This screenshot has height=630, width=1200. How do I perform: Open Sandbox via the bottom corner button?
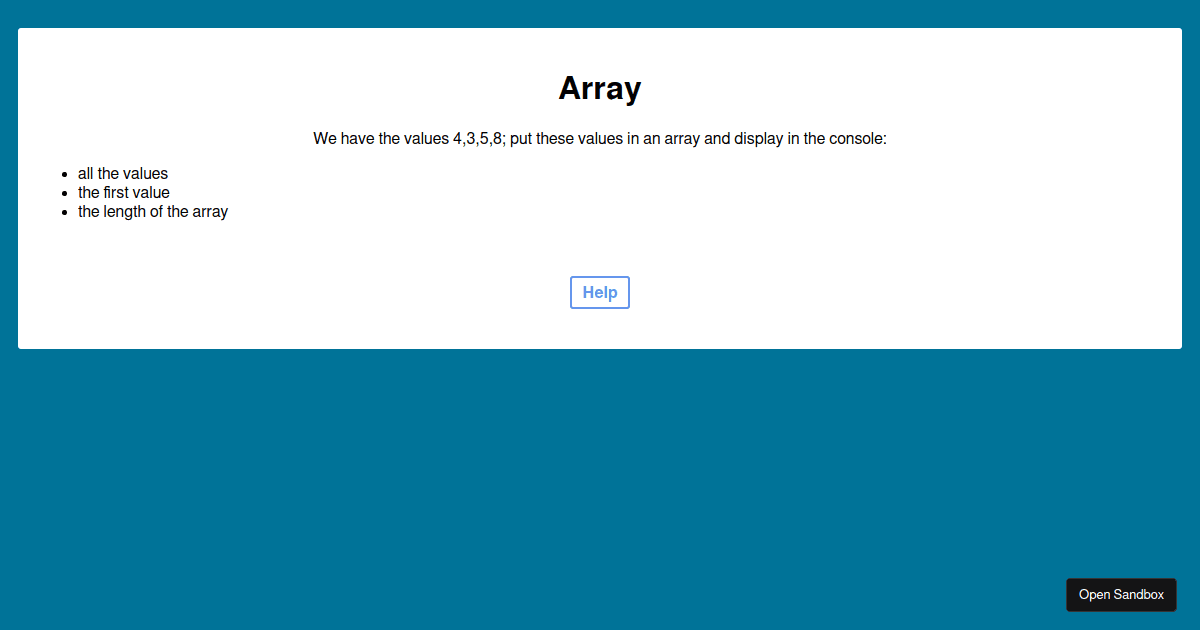pos(1121,595)
